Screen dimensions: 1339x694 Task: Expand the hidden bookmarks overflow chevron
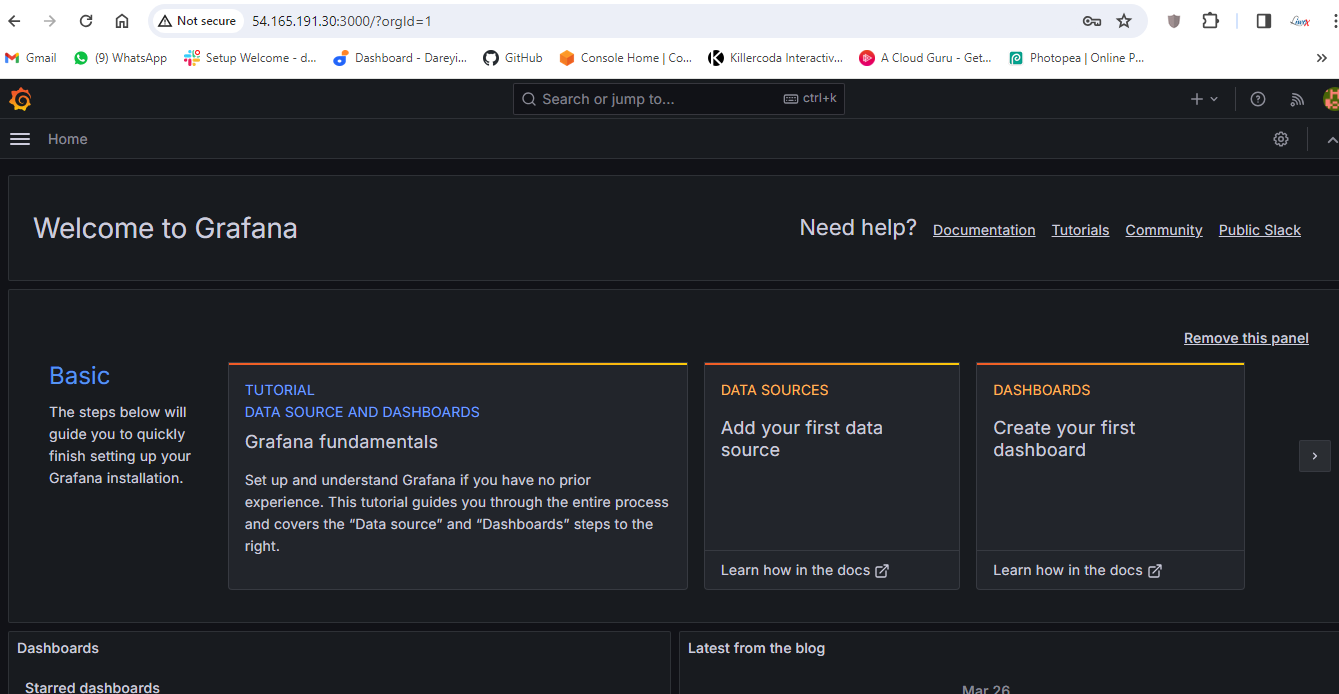(x=1321, y=58)
